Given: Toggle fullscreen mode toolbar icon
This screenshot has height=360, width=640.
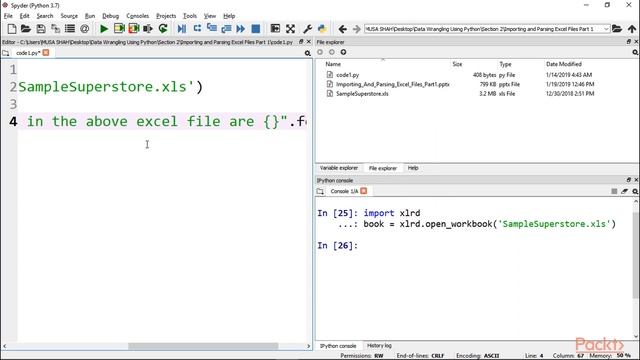Looking at the screenshot, I should coord(290,29).
